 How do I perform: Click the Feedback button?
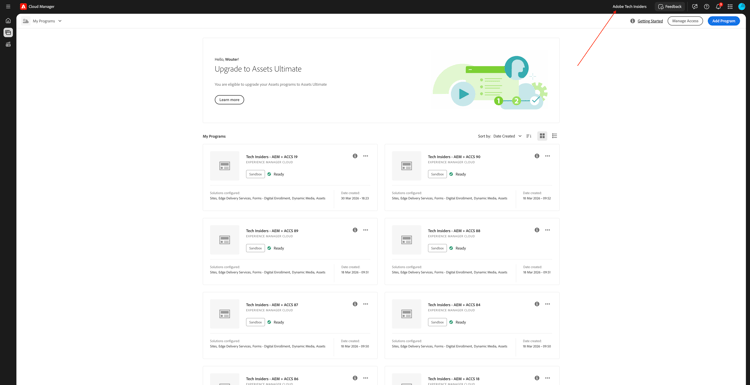pyautogui.click(x=670, y=7)
